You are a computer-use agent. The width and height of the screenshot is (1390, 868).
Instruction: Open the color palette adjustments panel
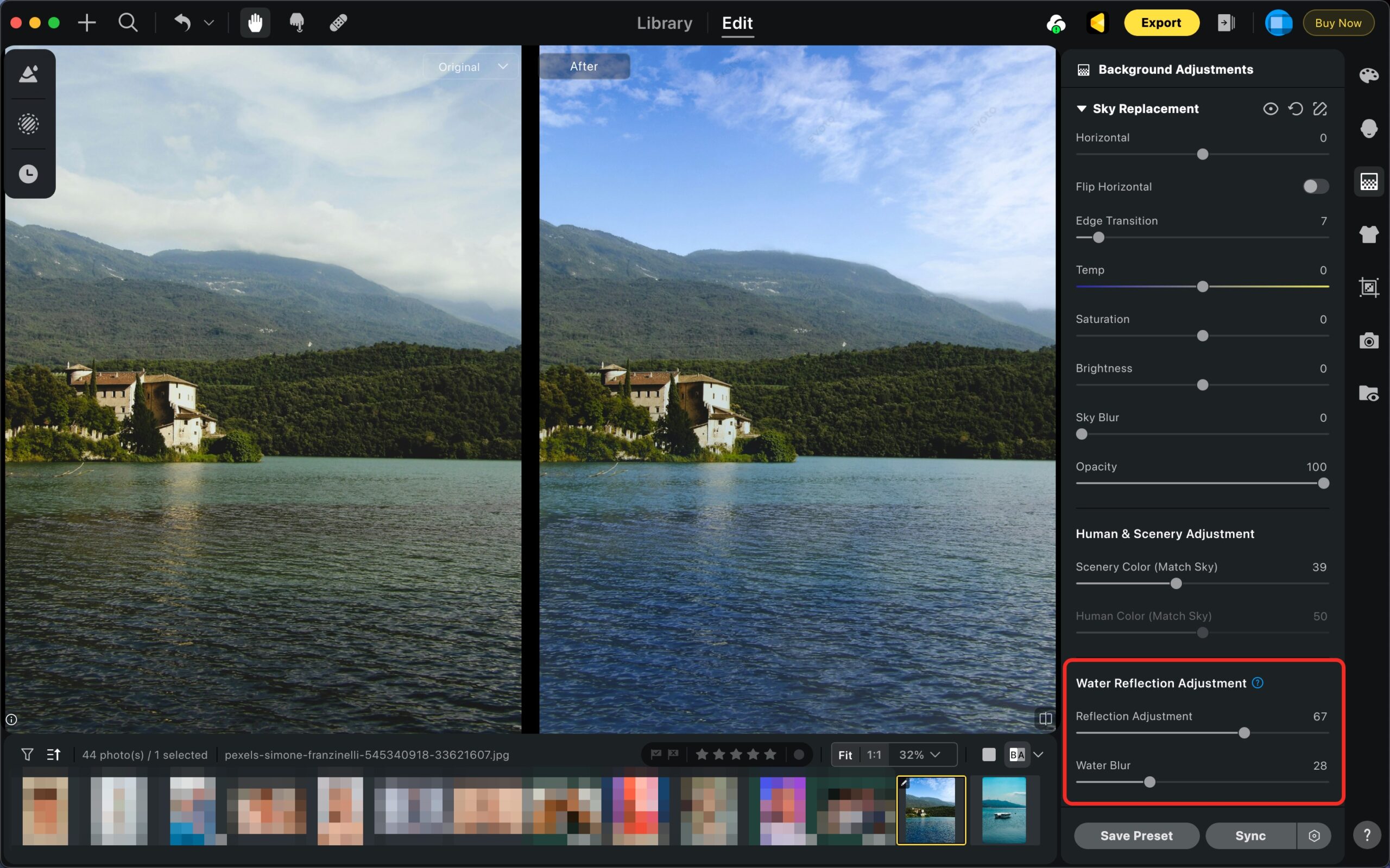tap(1368, 75)
